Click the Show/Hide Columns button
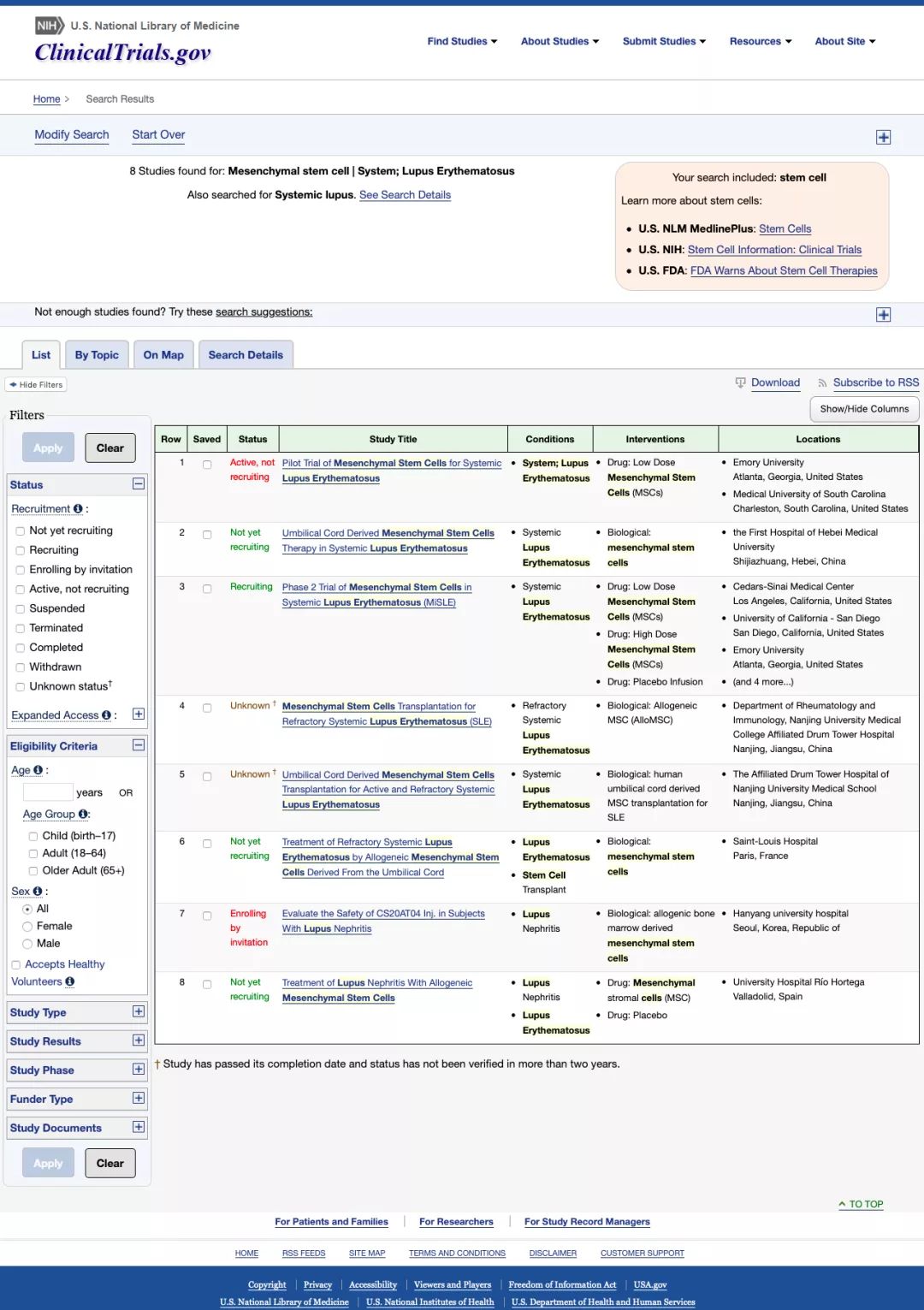924x1310 pixels. click(864, 409)
